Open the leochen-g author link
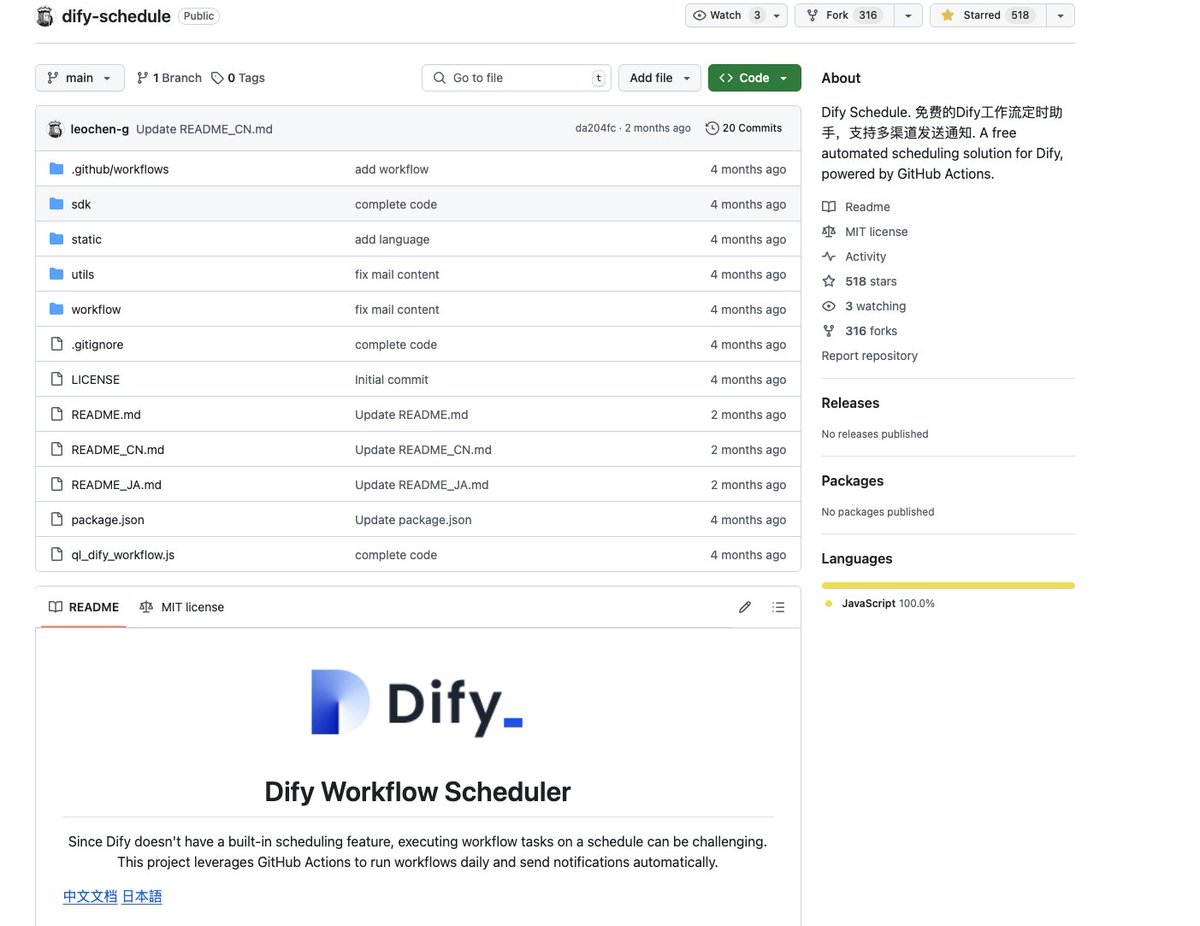 100,129
